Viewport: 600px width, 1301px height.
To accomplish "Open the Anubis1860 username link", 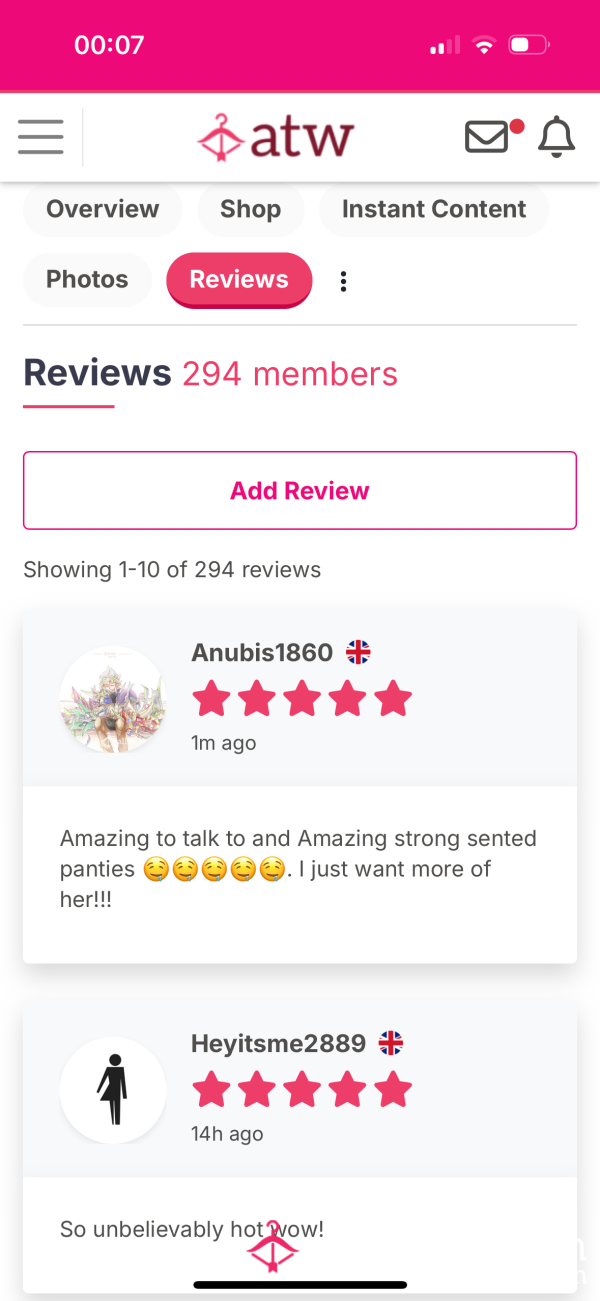I will pos(262,653).
